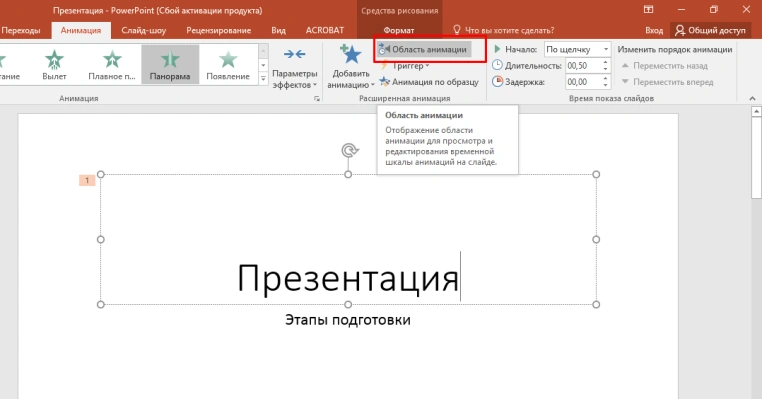Expand the animation gallery more arrow

(263, 78)
